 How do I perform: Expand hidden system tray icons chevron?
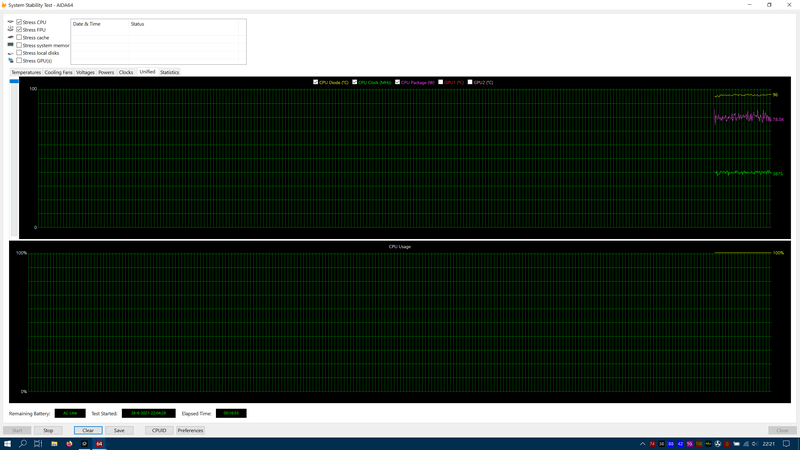coord(642,444)
